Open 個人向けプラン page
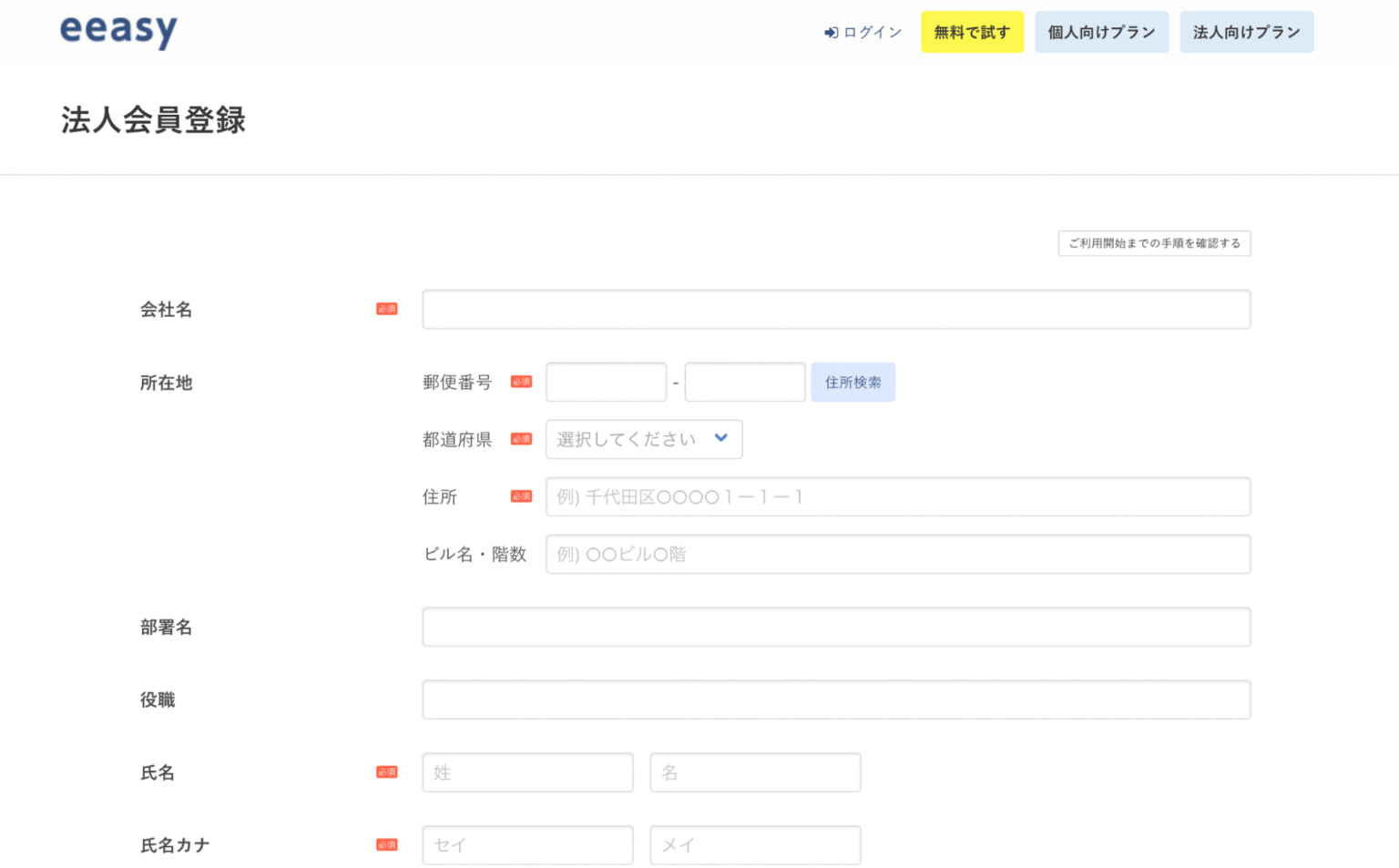Image resolution: width=1399 pixels, height=868 pixels. 1101,32
